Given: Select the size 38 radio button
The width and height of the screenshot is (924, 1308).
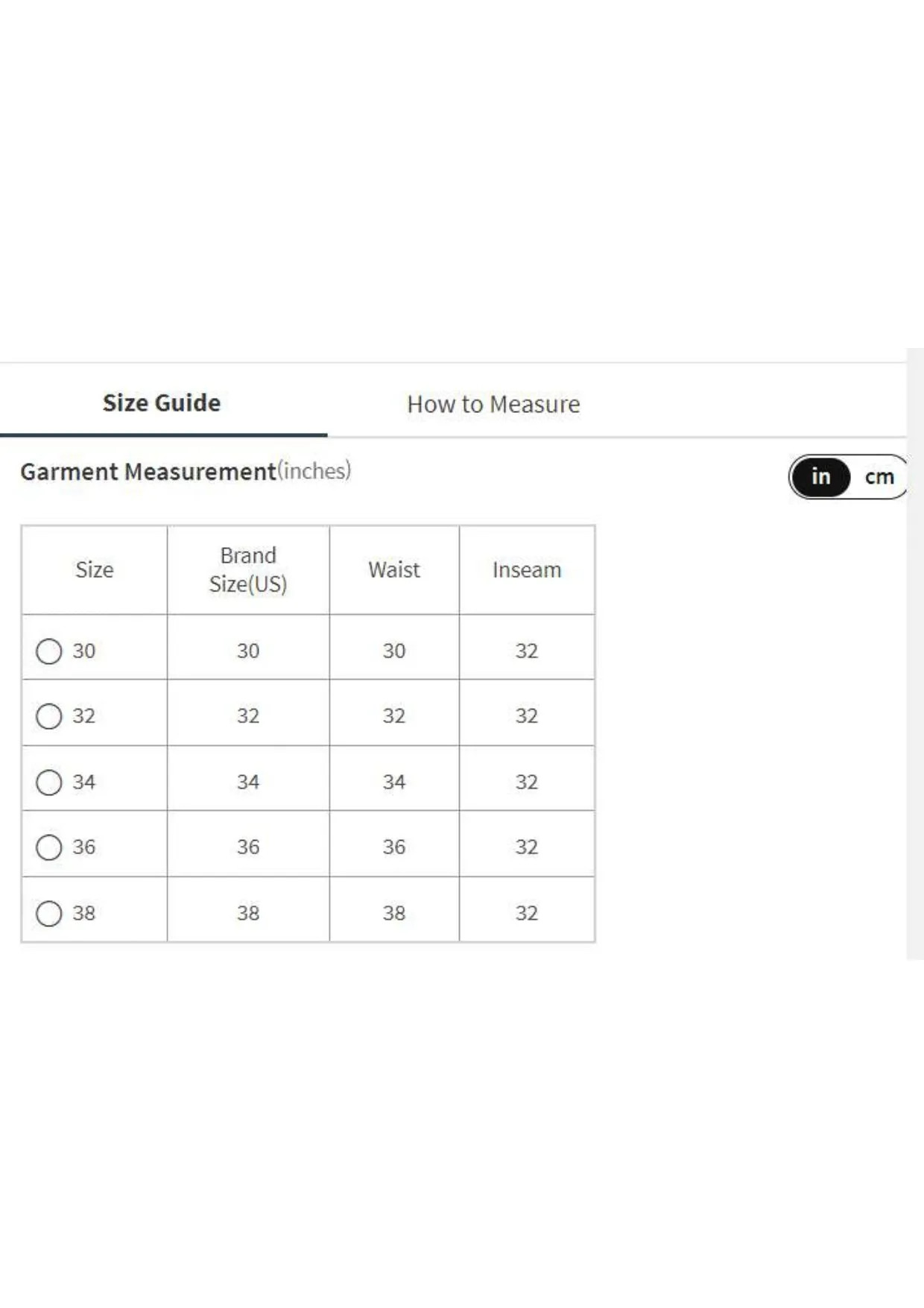Looking at the screenshot, I should coord(49,913).
